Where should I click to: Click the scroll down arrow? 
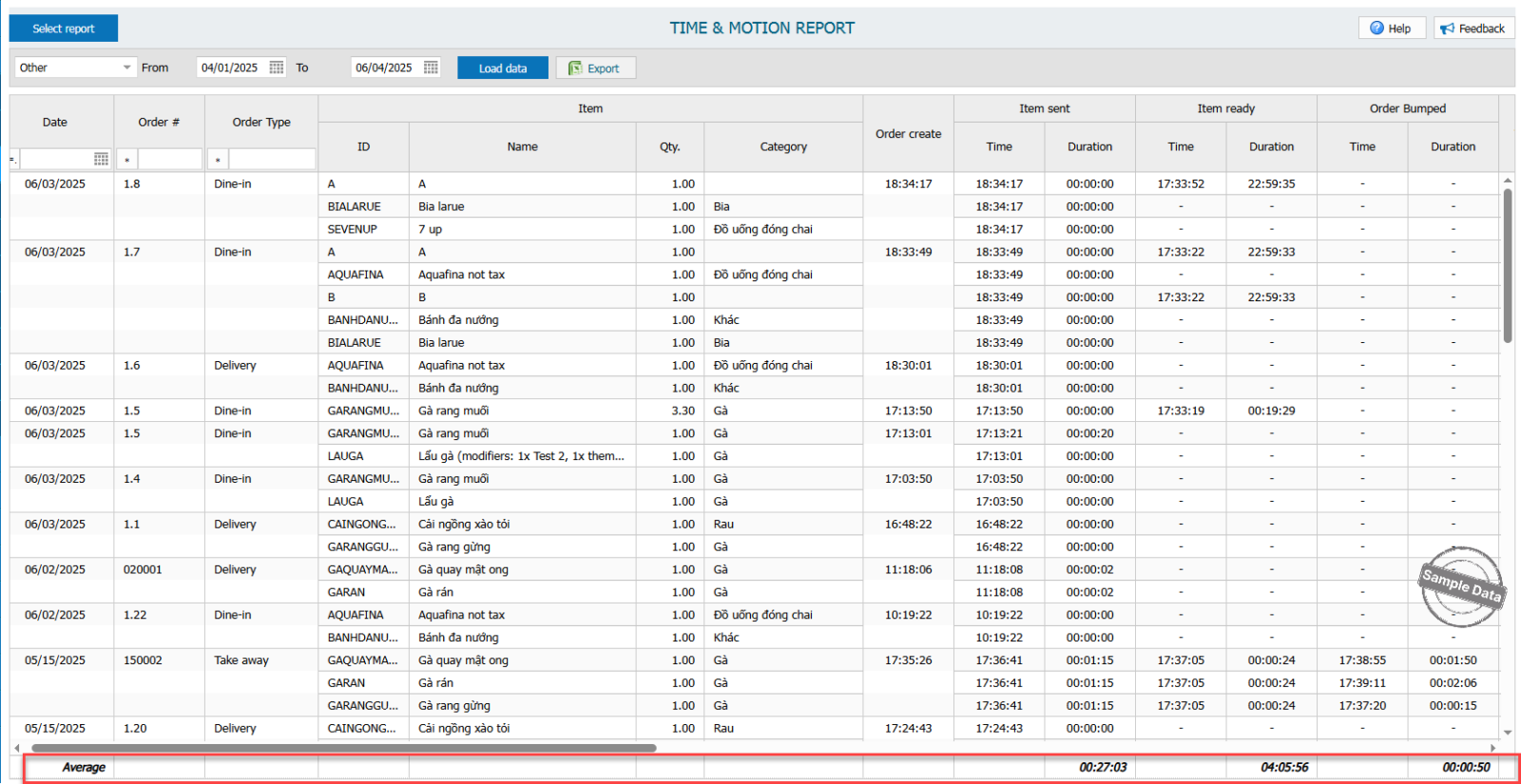pyautogui.click(x=1508, y=733)
